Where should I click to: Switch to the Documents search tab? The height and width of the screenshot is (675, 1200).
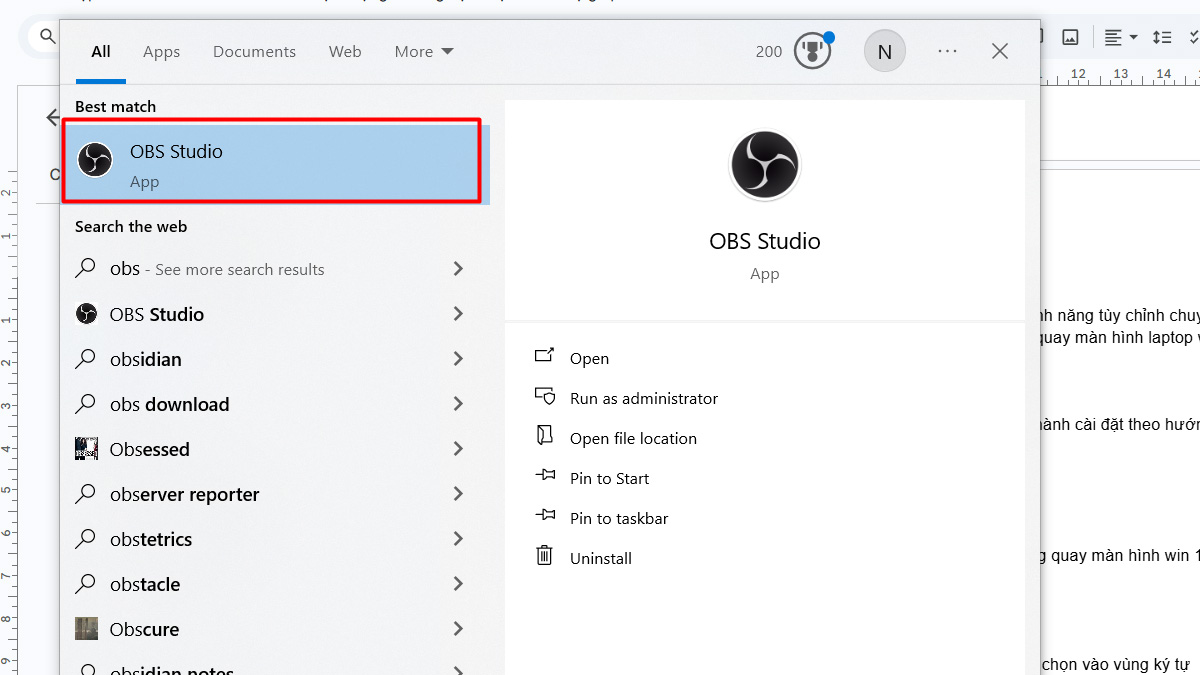point(254,51)
